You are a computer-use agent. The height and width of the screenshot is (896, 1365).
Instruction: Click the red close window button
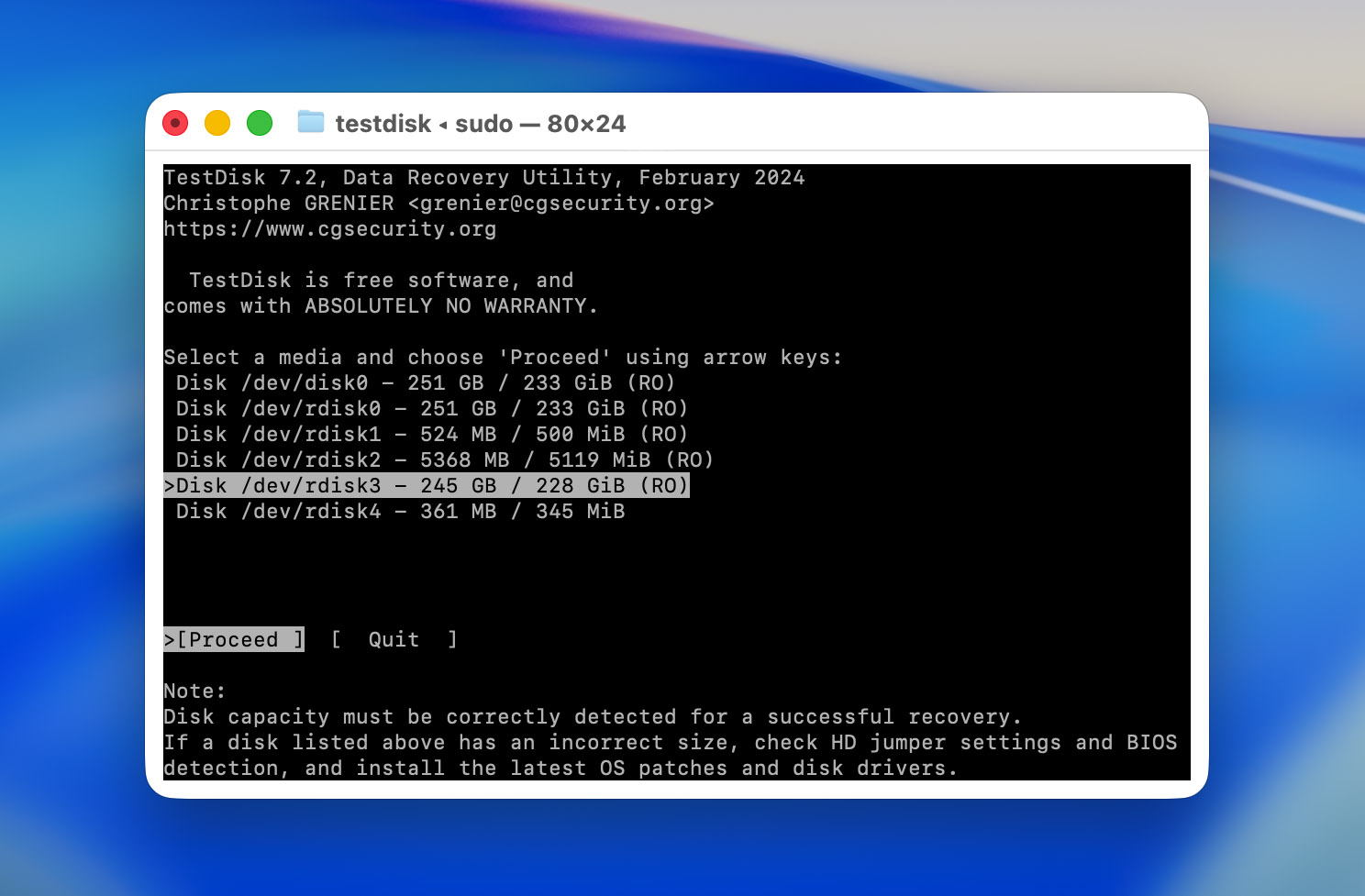coord(175,123)
